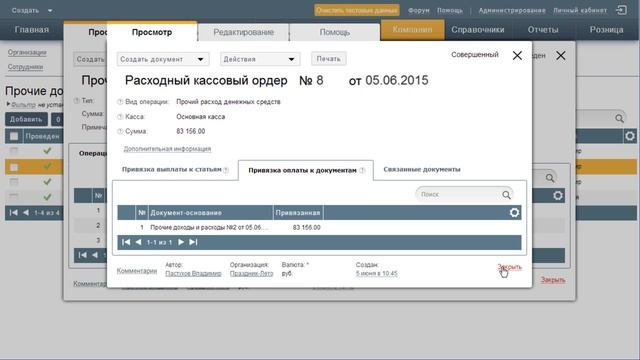The image size is (640, 360).
Task: Select row 'Прочие доходы и расходы №2'
Action: click(319, 227)
